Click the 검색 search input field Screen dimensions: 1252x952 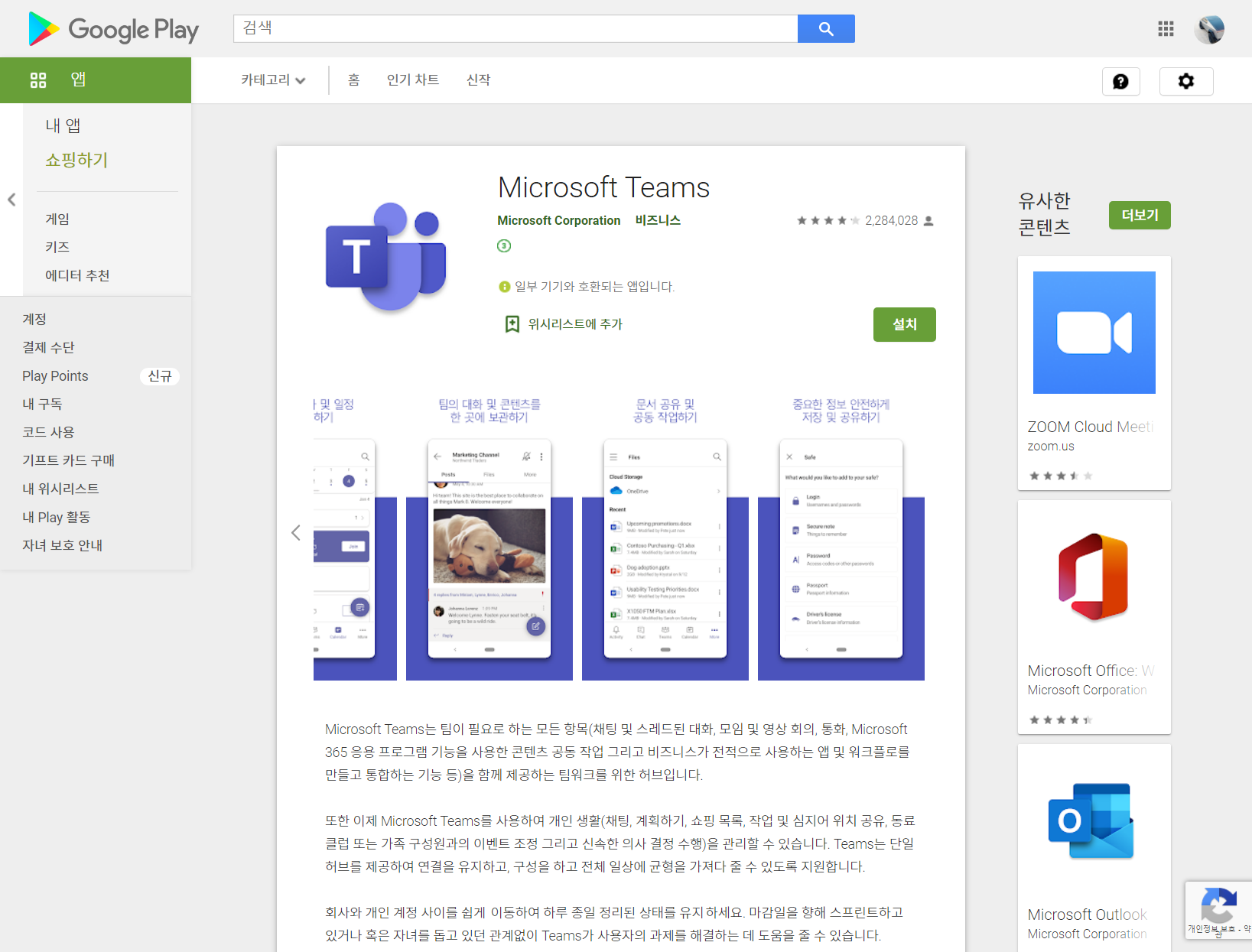[x=515, y=29]
